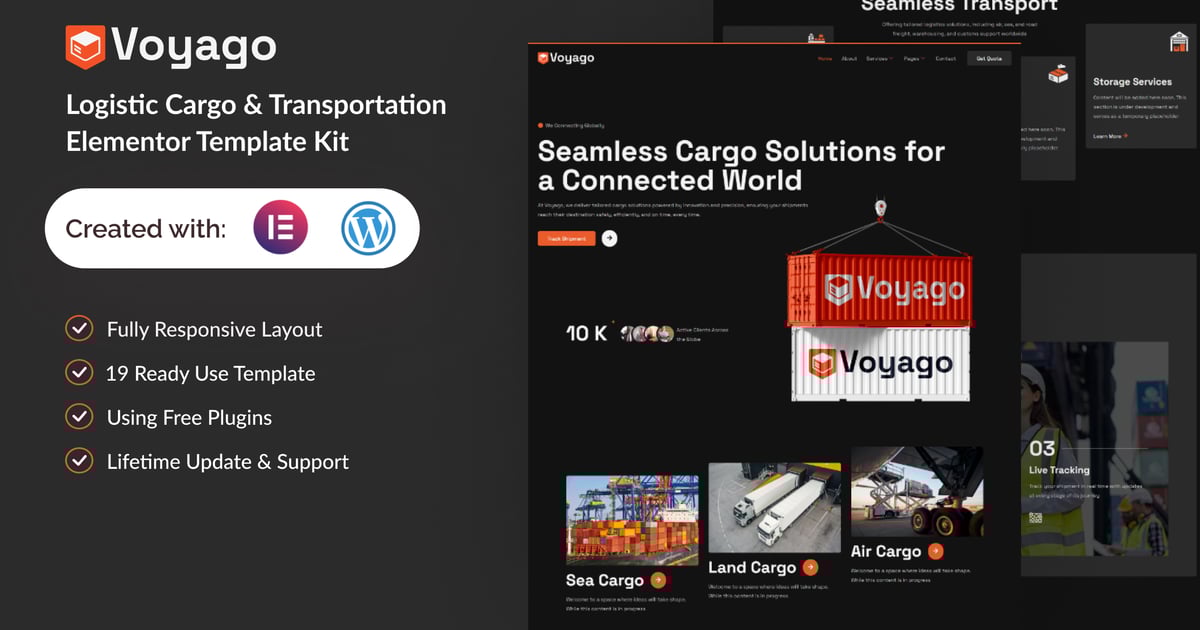This screenshot has width=1200, height=630.
Task: Open Land Cargo via its arrow icon
Action: coord(810,567)
